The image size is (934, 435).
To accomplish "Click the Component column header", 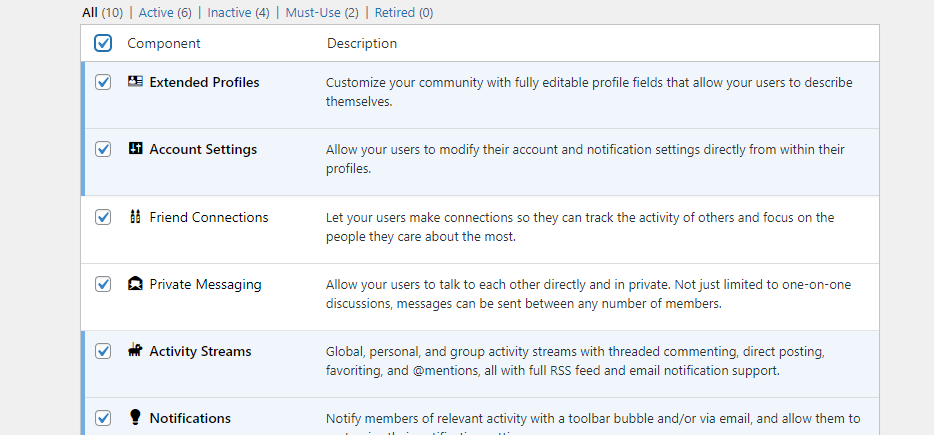I will click(164, 43).
